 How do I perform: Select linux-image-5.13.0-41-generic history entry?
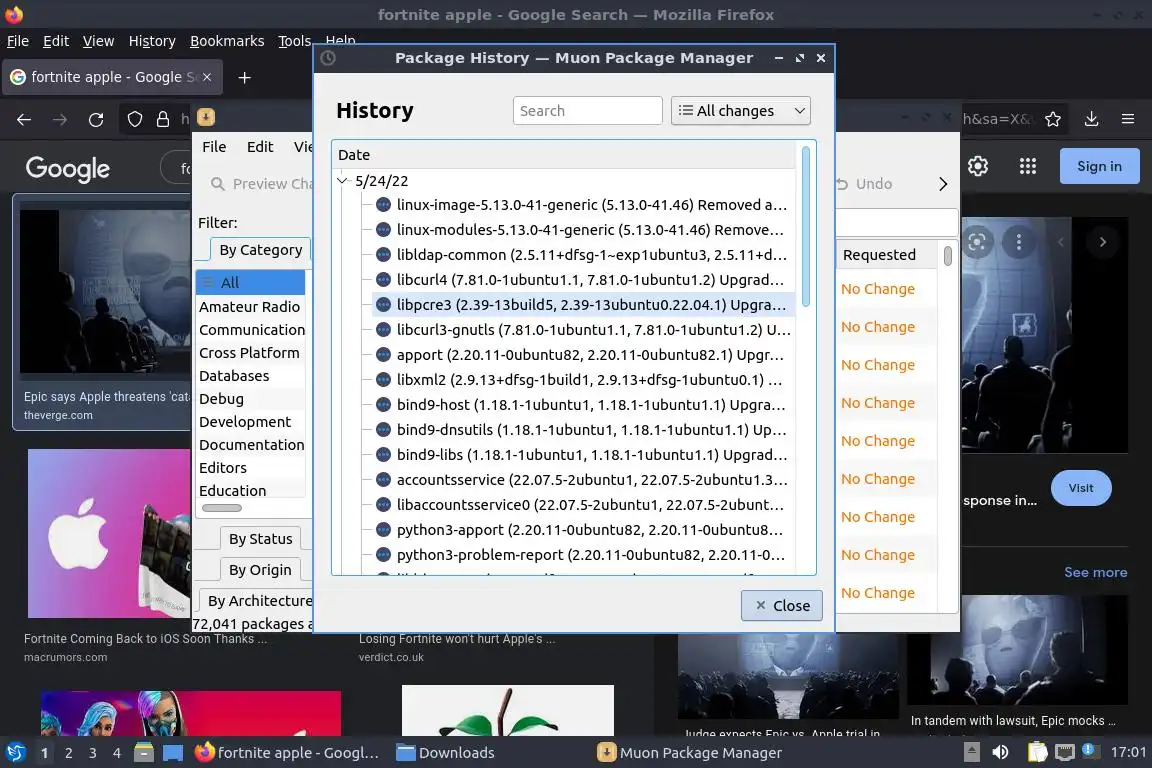pyautogui.click(x=583, y=205)
